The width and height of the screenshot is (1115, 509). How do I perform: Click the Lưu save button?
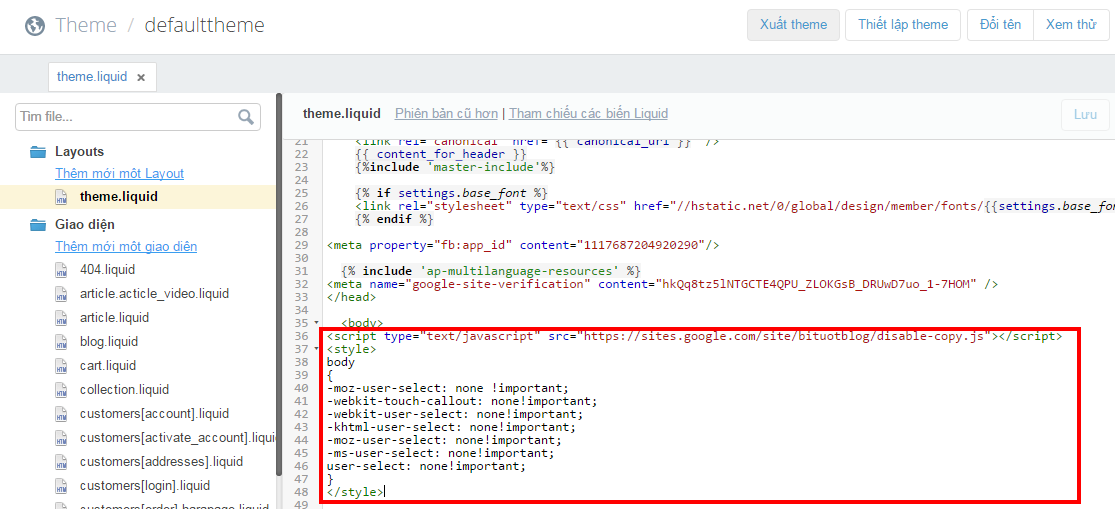(x=1085, y=115)
